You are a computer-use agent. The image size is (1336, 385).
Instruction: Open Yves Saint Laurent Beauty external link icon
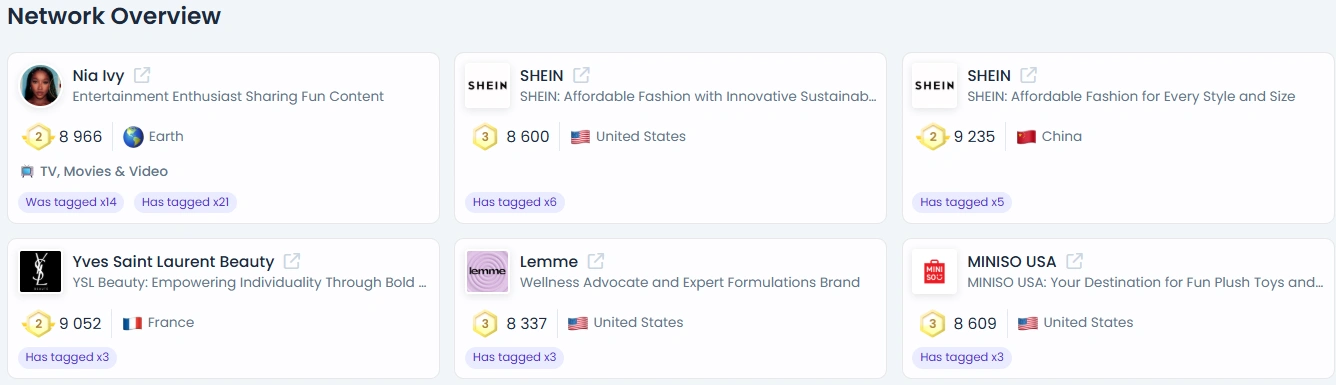point(292,261)
